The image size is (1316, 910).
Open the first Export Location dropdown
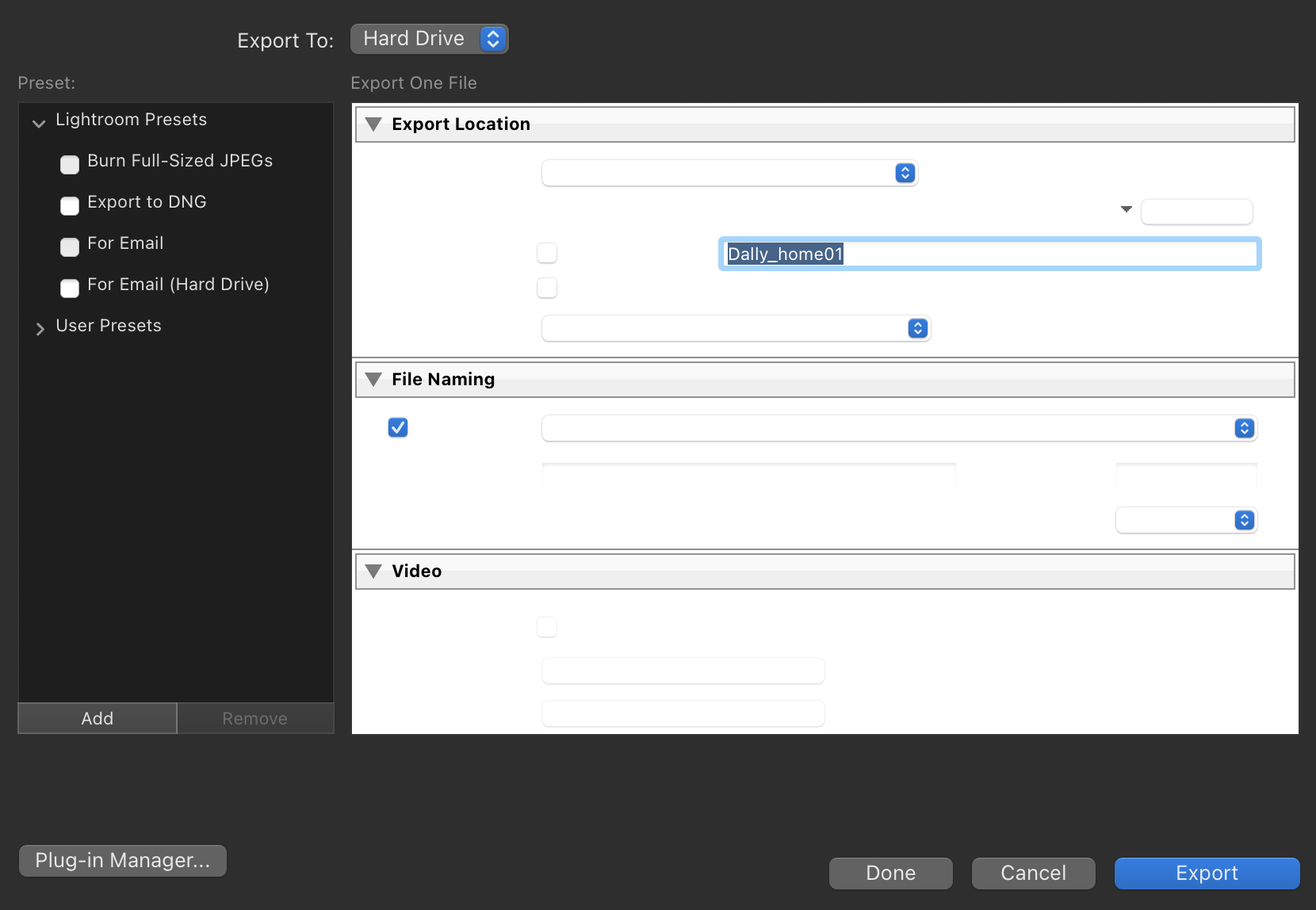729,173
